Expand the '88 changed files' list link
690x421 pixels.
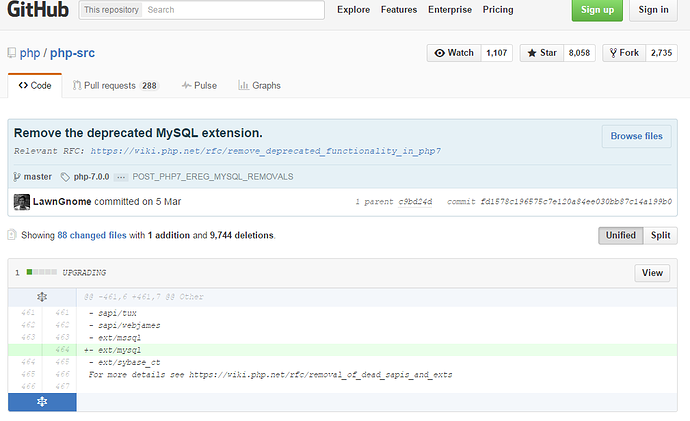(92, 235)
